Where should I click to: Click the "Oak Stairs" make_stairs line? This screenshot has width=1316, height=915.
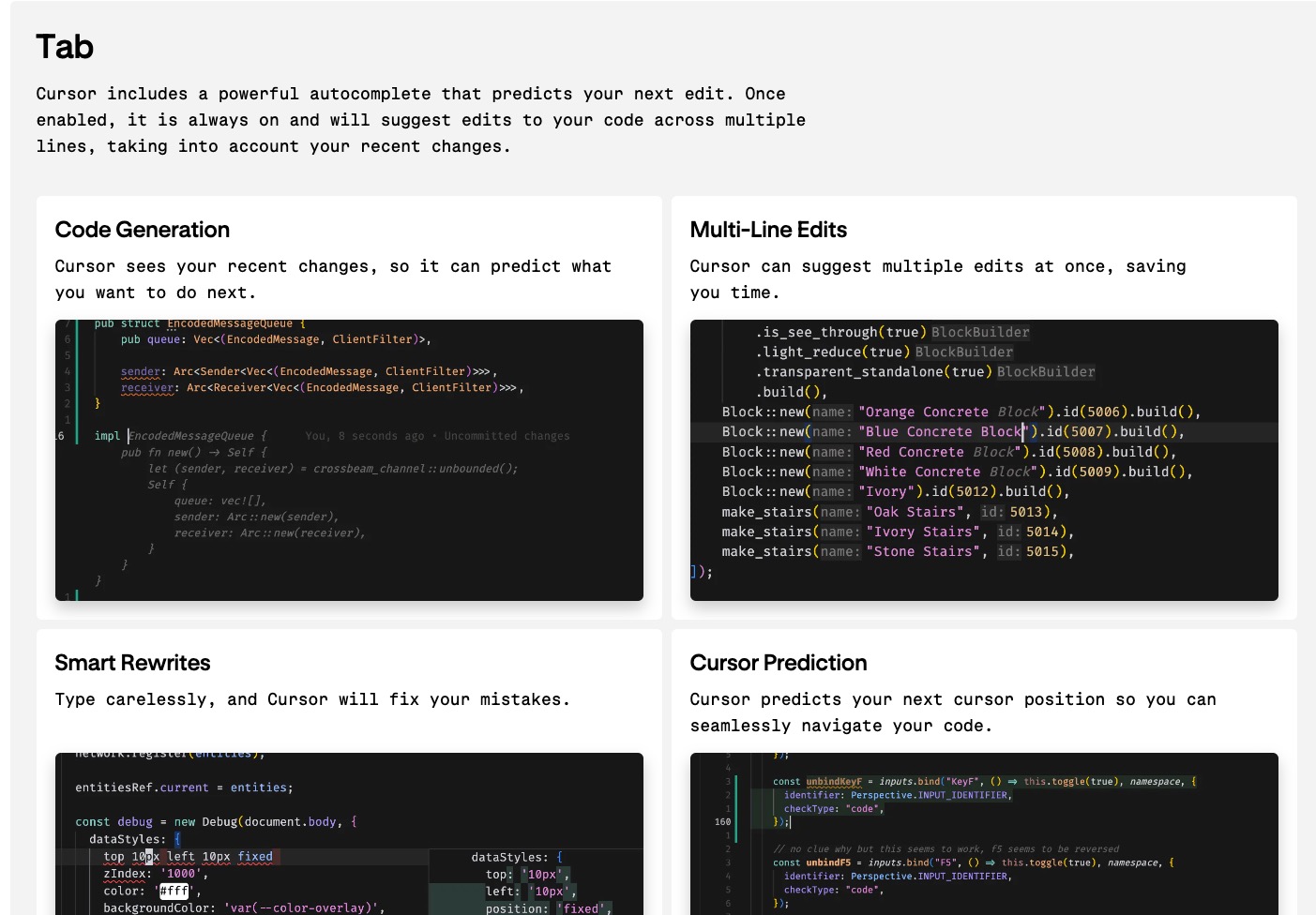889,512
